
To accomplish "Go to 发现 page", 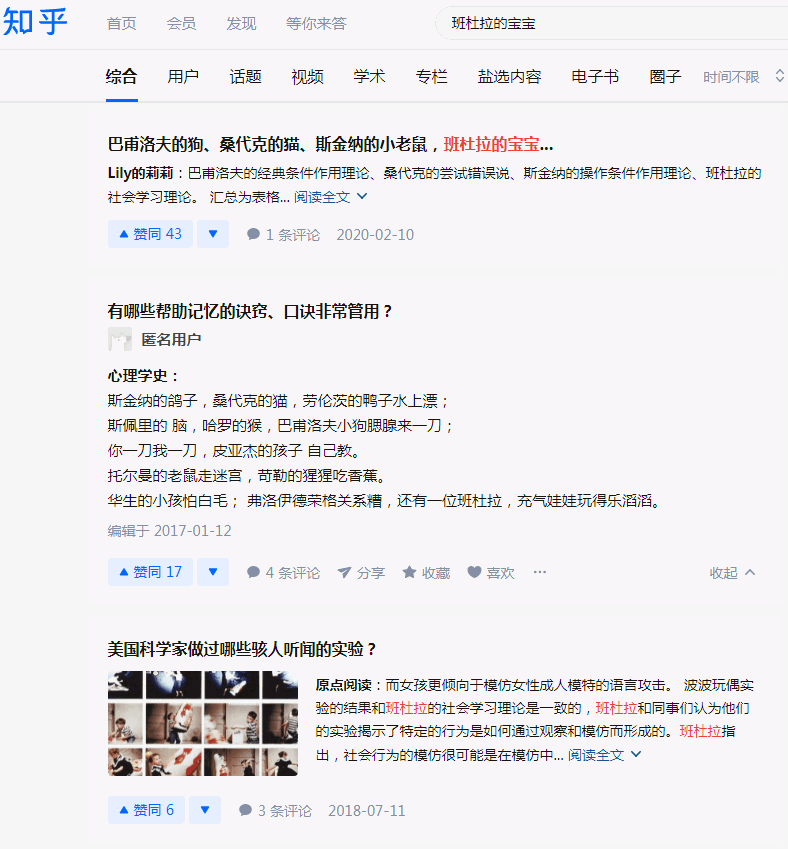I will [x=241, y=23].
